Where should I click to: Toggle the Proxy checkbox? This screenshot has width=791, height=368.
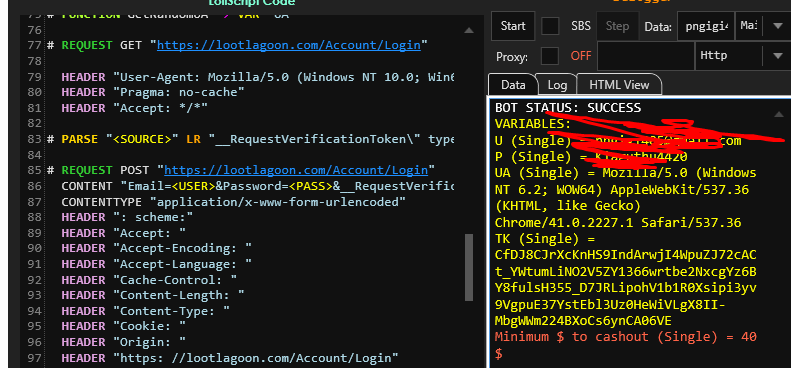tap(550, 56)
